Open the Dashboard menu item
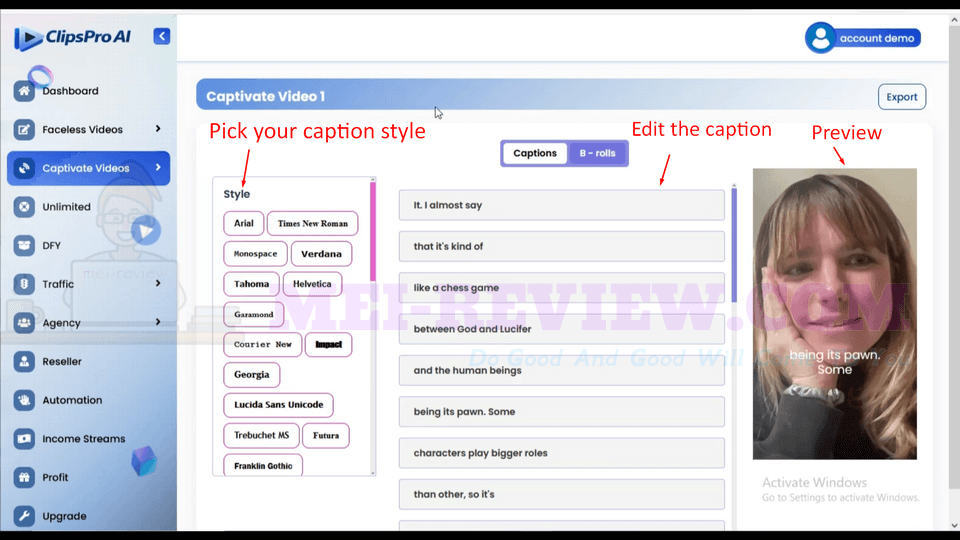Viewport: 960px width, 540px height. pos(70,91)
